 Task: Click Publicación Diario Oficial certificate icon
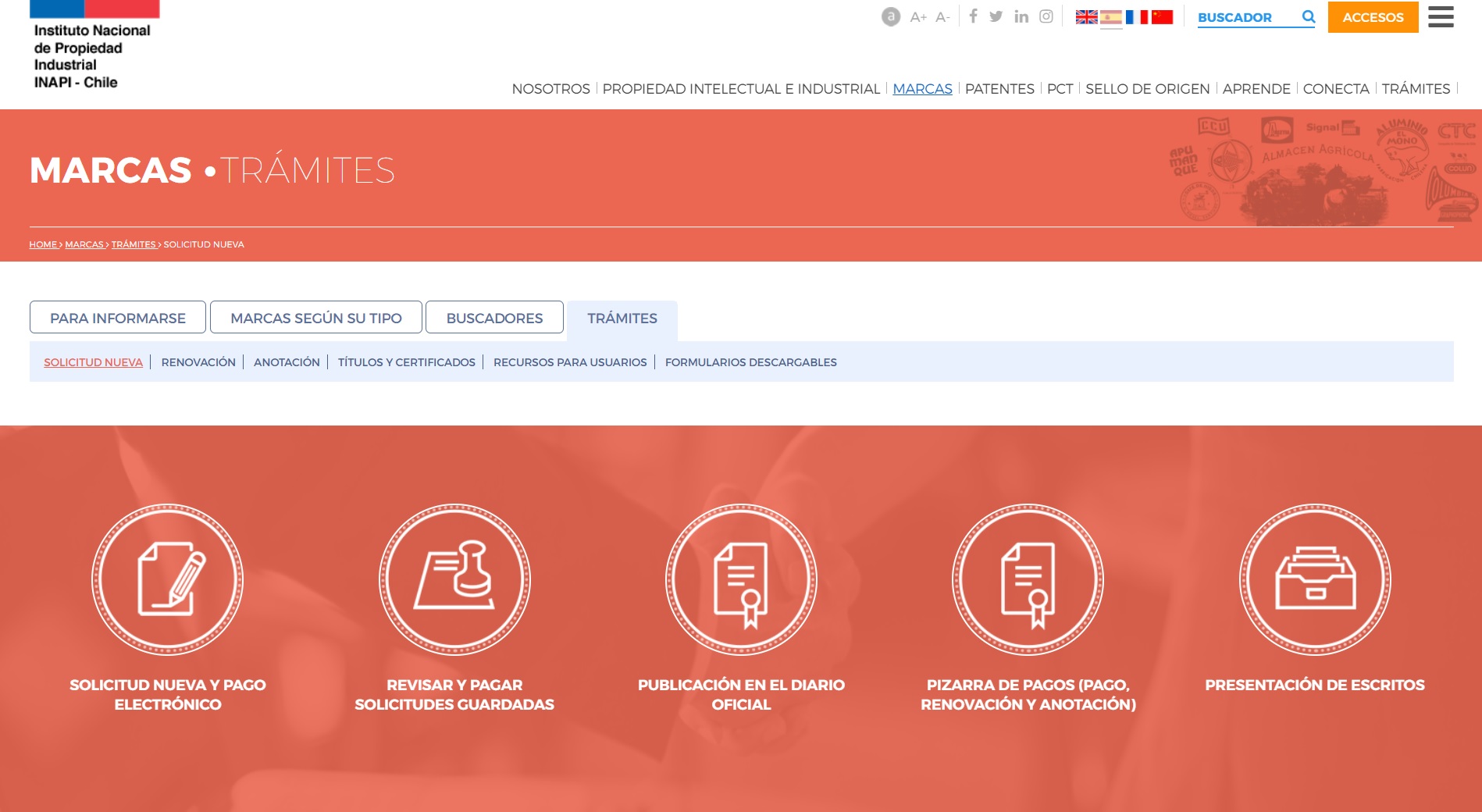[x=741, y=579]
